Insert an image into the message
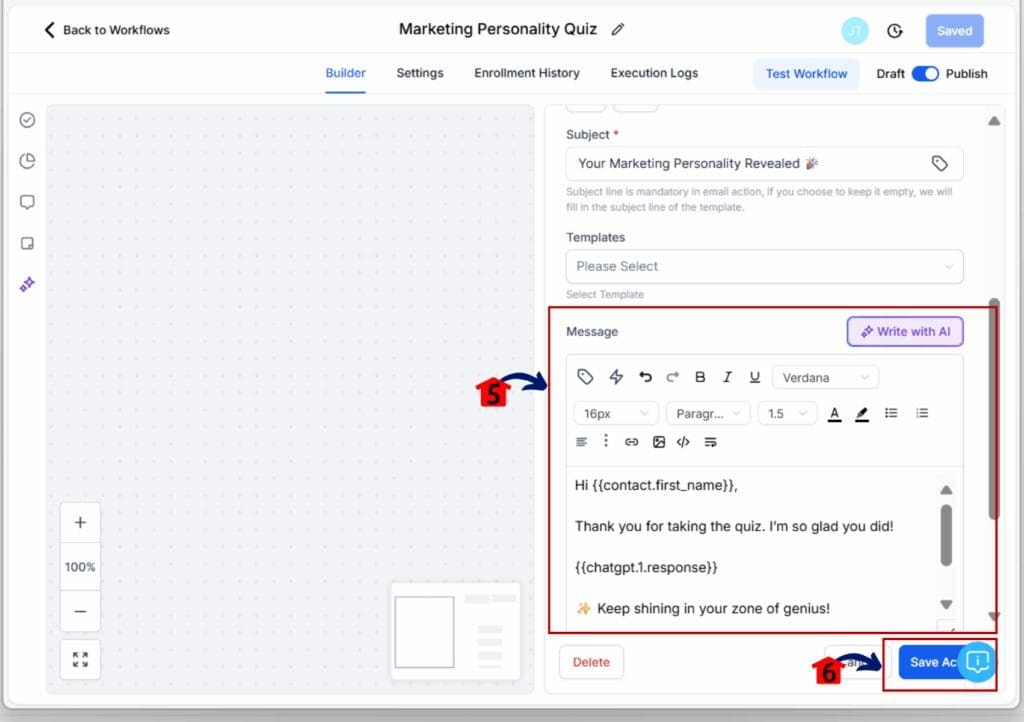The width and height of the screenshot is (1024, 722). [658, 441]
